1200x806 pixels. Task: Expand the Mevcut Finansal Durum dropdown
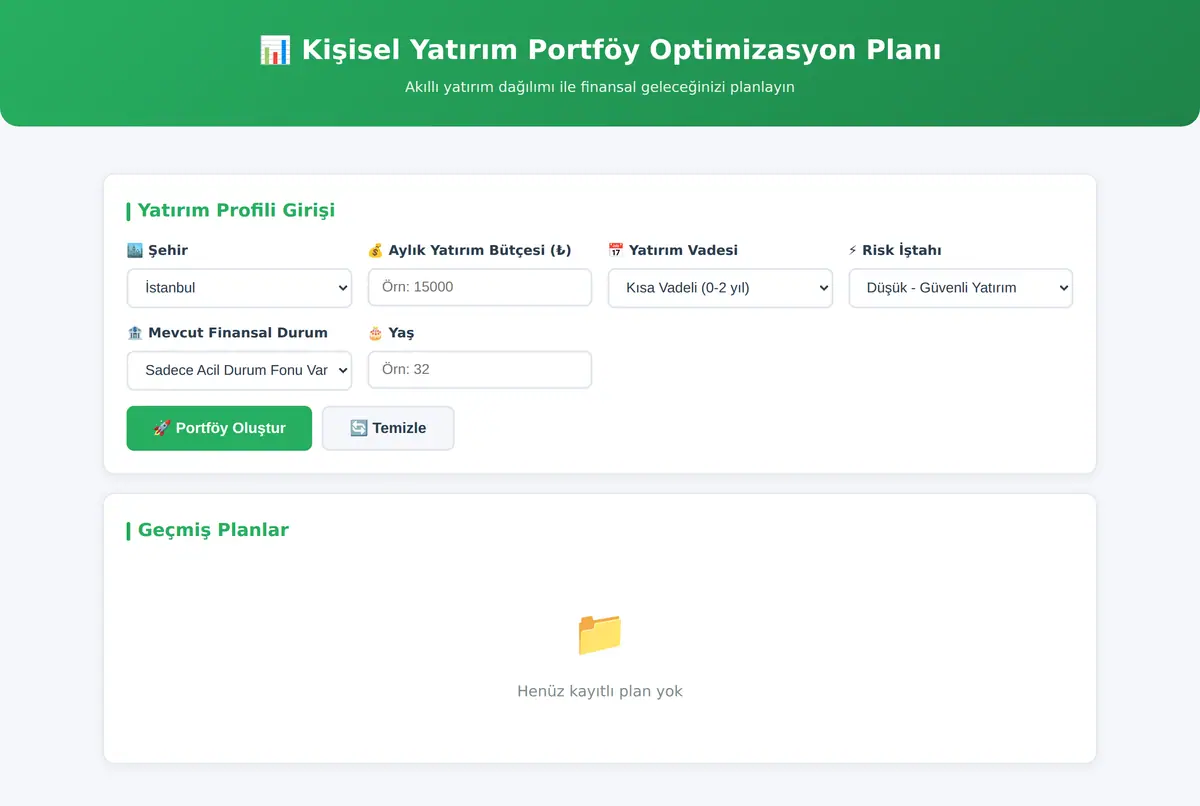239,370
